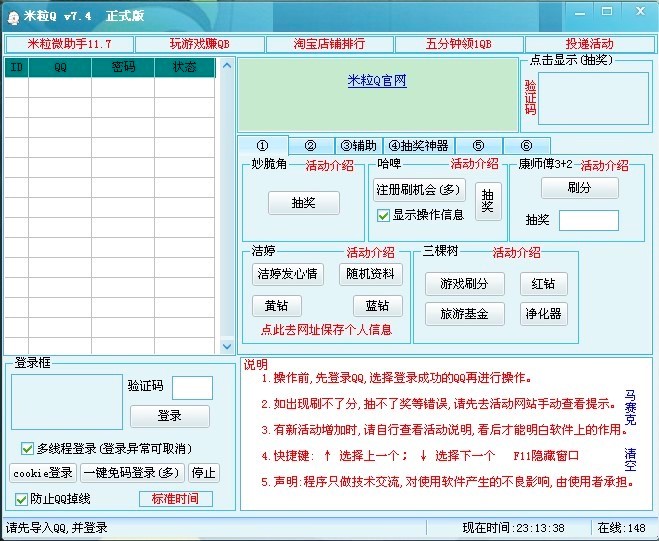This screenshot has width=659, height=541.
Task: Open 投递活动 top button
Action: pos(590,44)
